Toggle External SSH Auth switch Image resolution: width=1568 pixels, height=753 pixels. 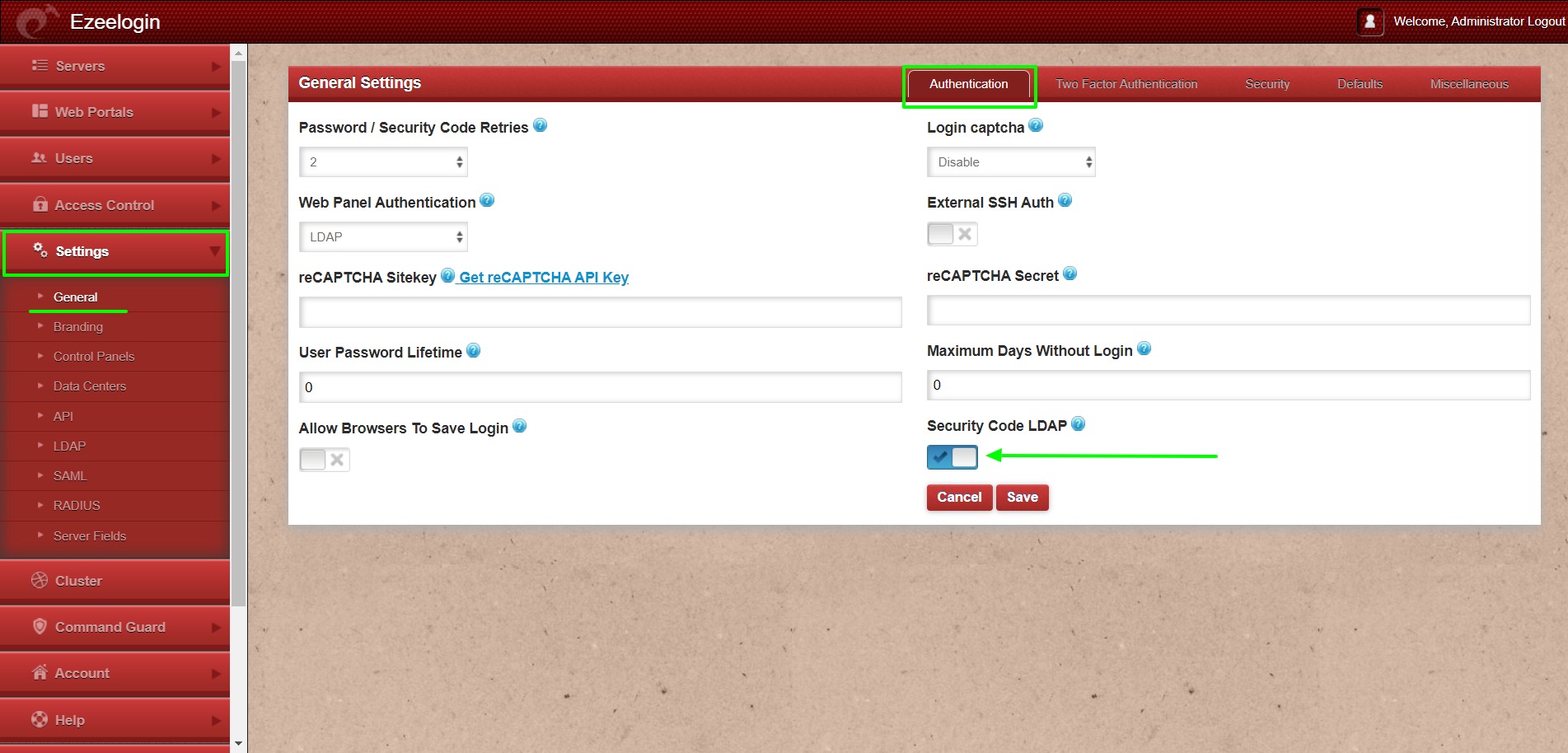click(952, 234)
